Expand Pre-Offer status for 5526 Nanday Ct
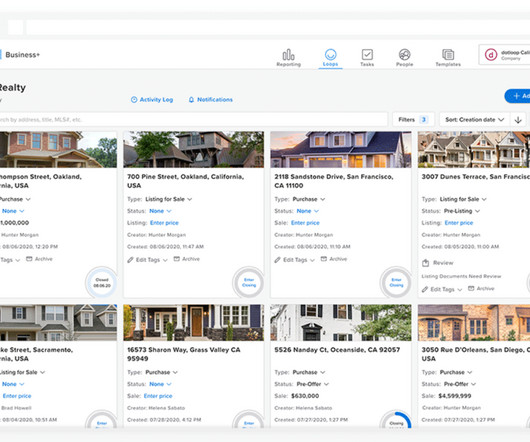Image resolution: width=530 pixels, height=442 pixels. 313,384
